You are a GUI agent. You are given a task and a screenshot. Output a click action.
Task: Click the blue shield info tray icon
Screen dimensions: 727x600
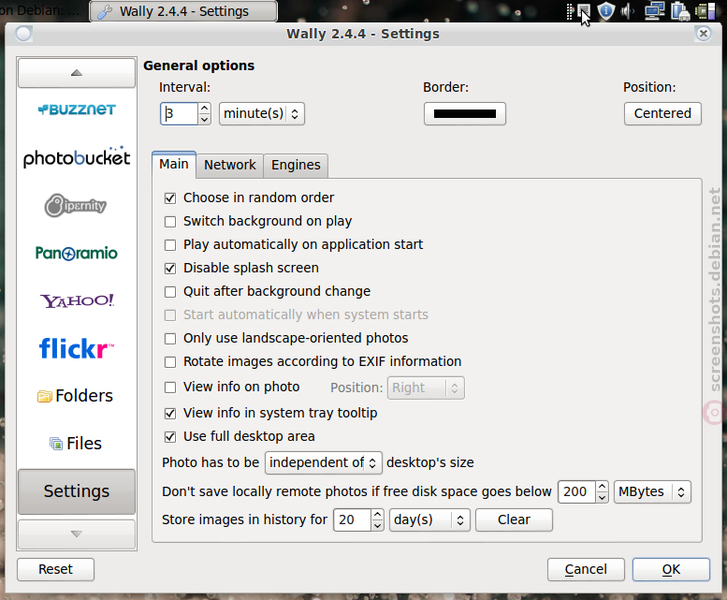606,11
